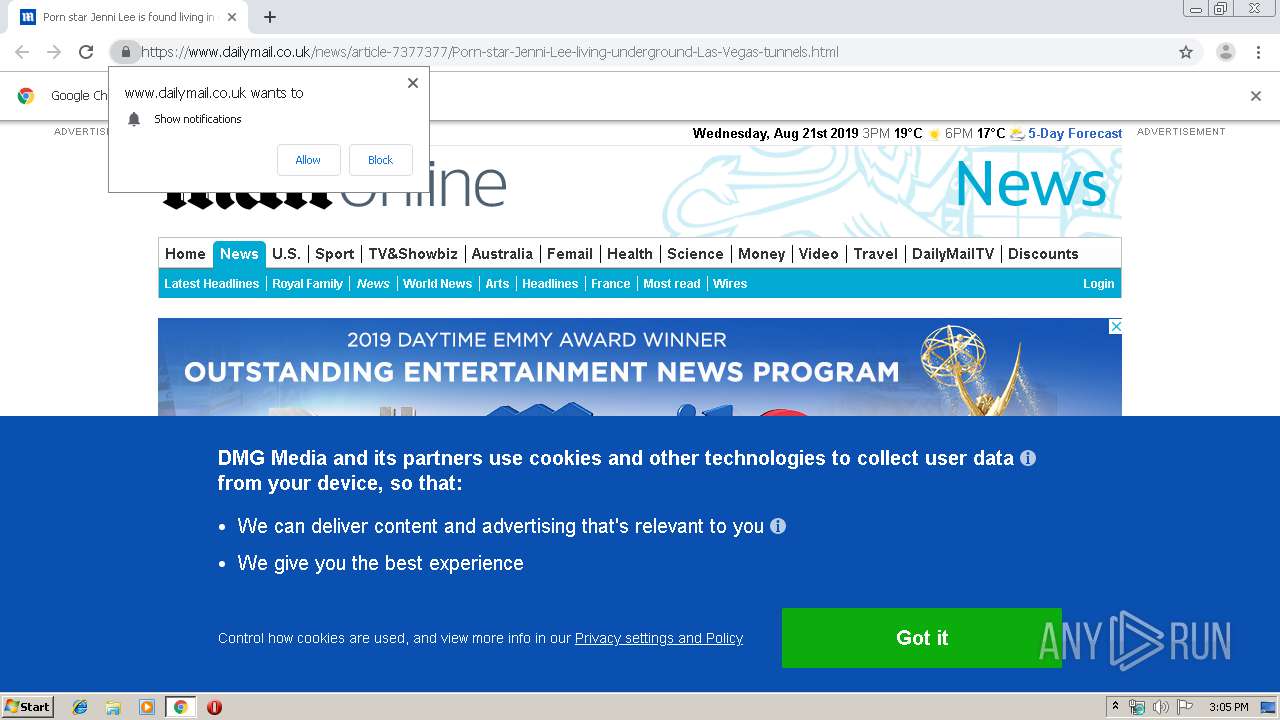Click the padlock site info icon
Image resolution: width=1280 pixels, height=720 pixels.
(124, 52)
